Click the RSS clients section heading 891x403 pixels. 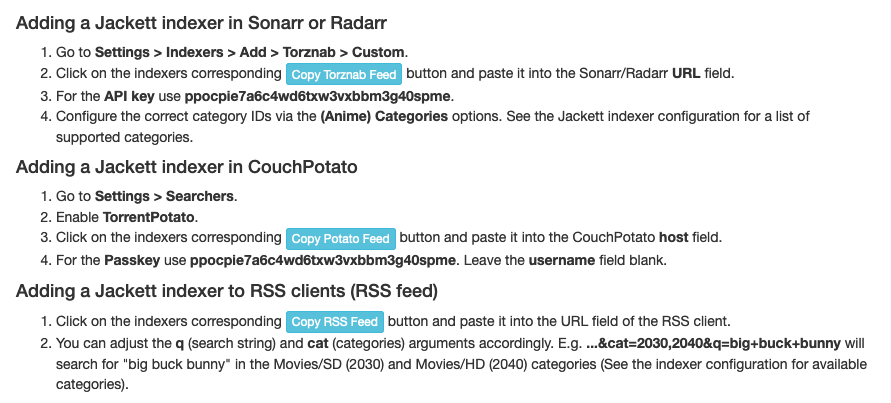[227, 291]
